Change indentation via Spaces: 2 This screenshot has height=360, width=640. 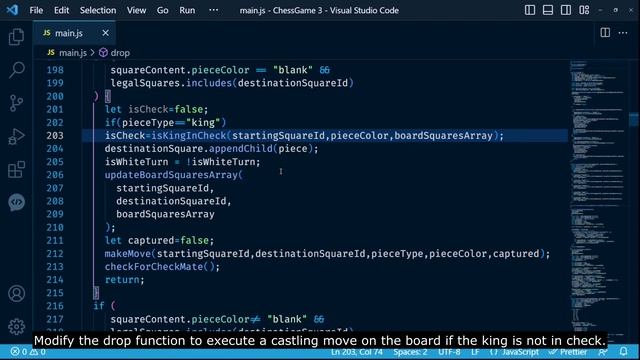coord(410,351)
